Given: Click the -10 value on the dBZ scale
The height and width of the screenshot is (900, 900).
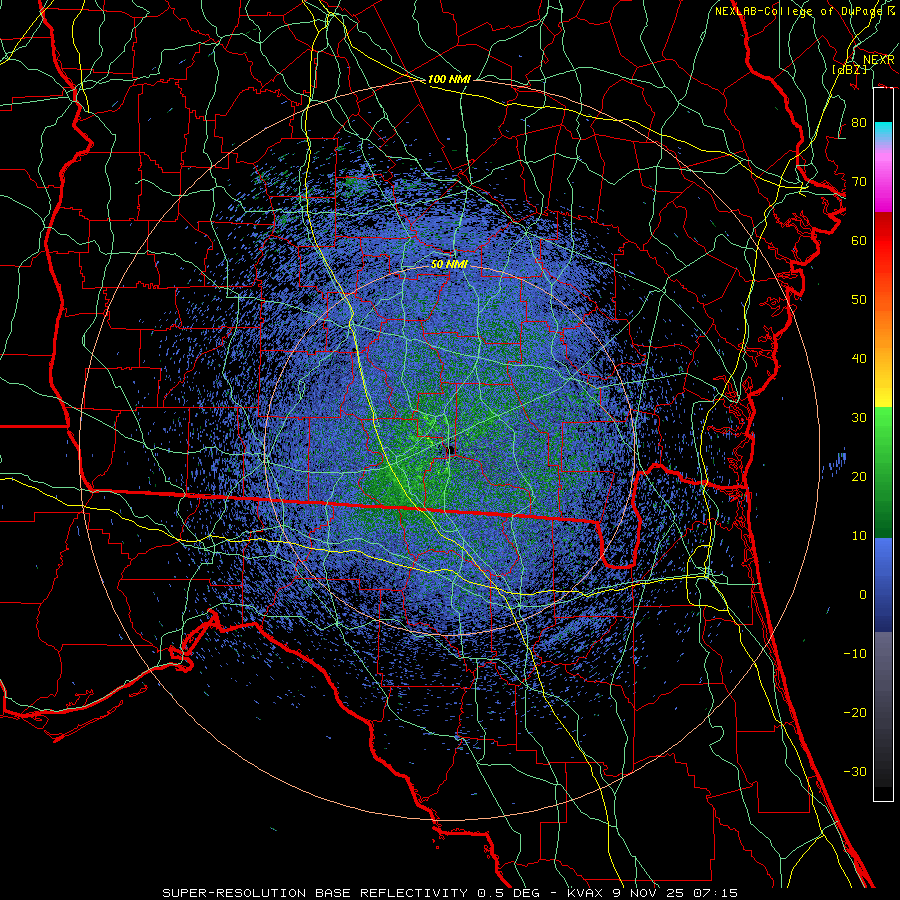Looking at the screenshot, I should tap(855, 654).
